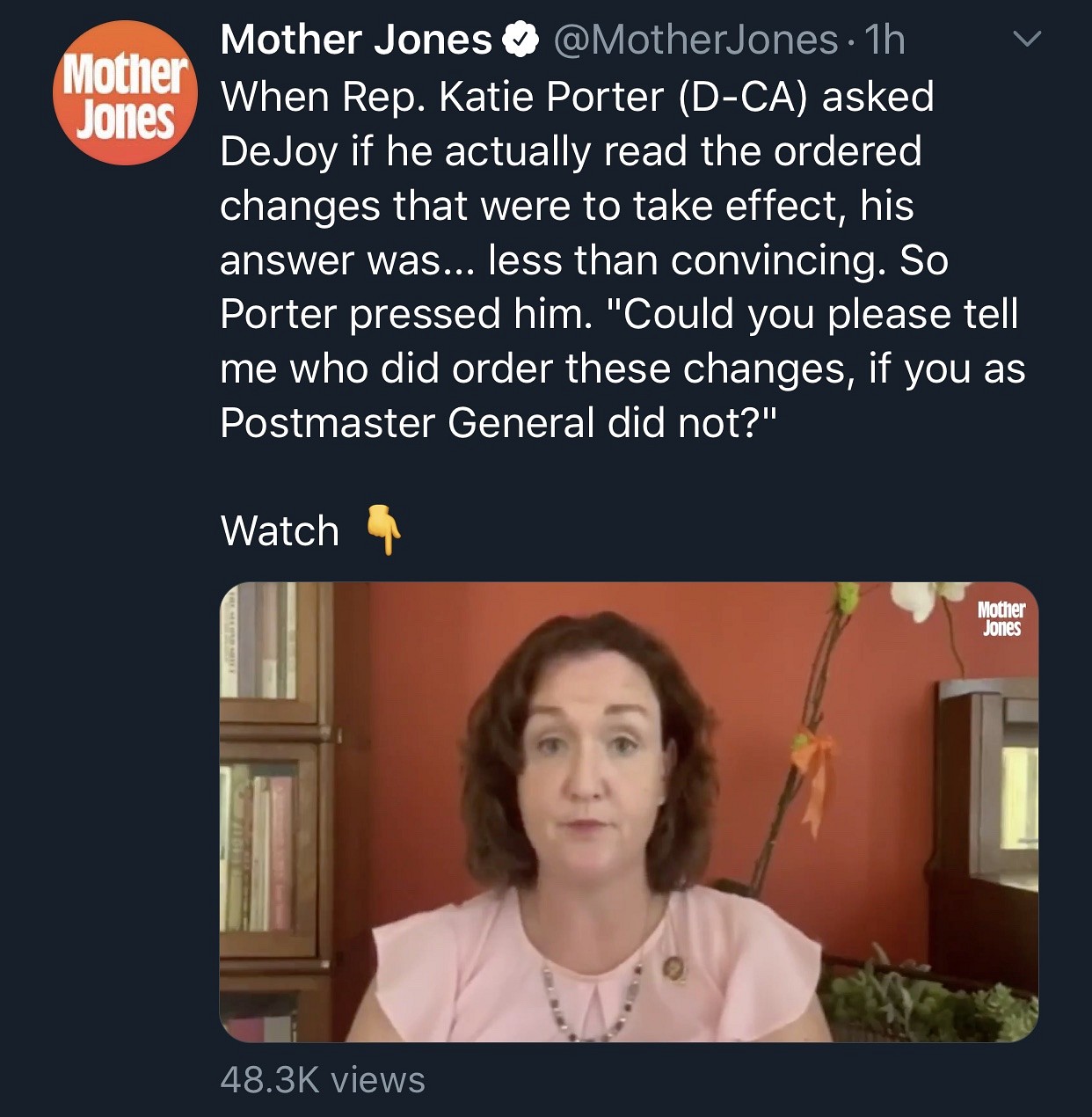Expand the tweet options chevron
1092x1117 pixels.
click(x=1026, y=40)
